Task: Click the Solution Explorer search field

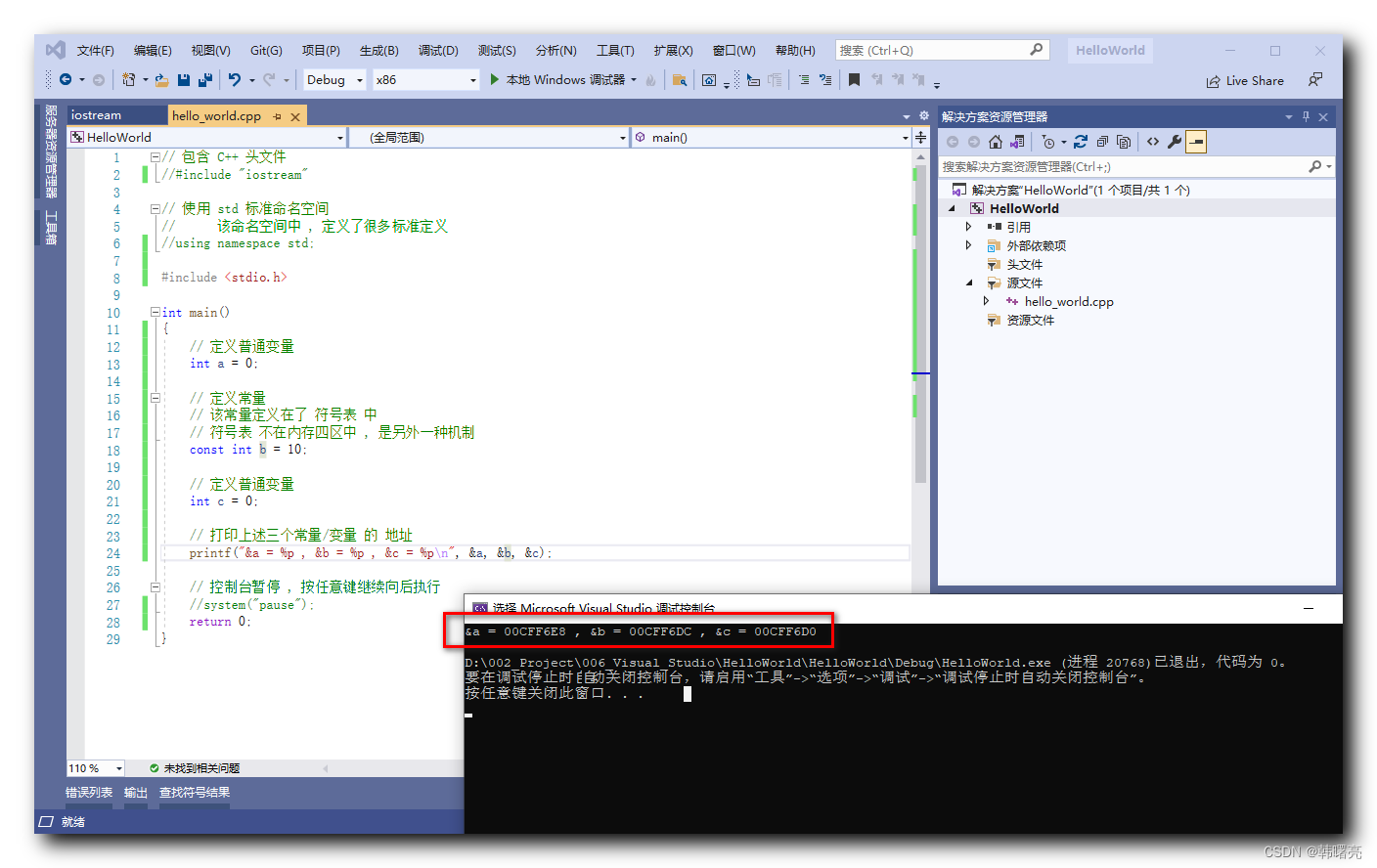Action: (1136, 167)
